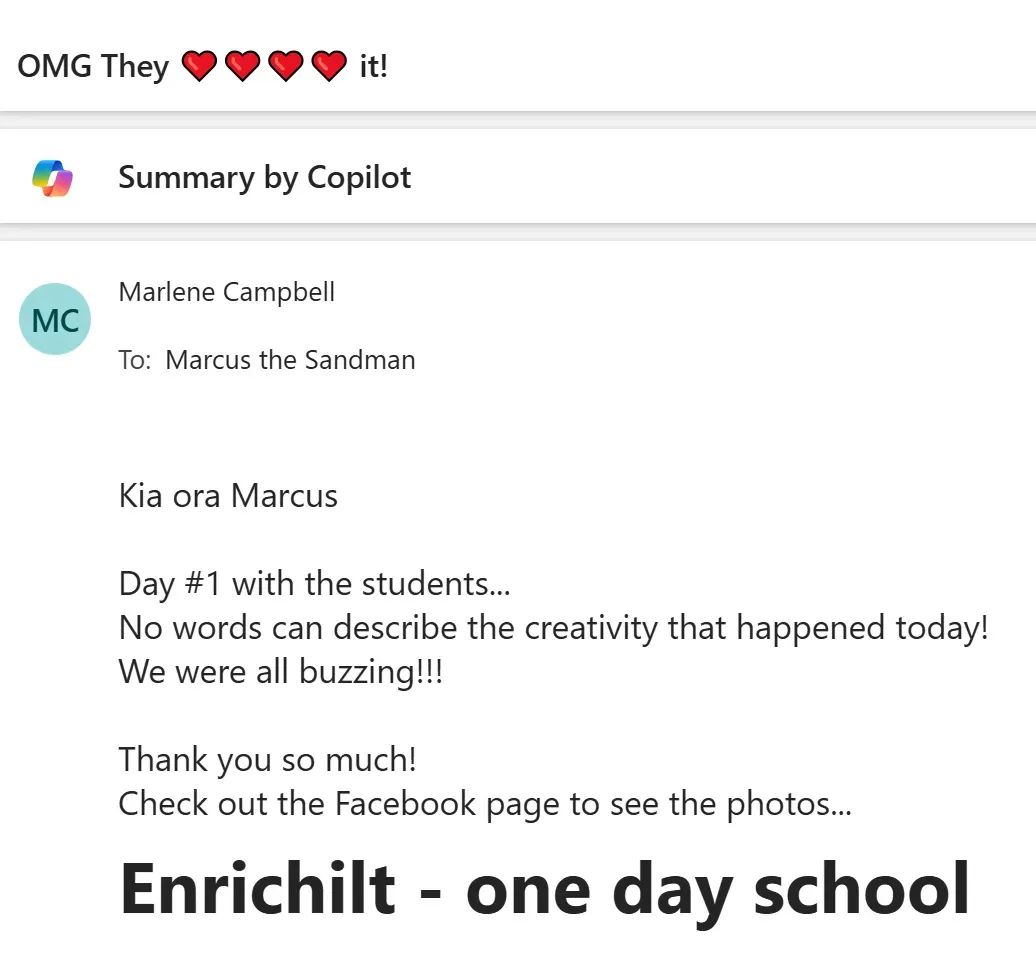Click the third red heart emoji
Screen dimensions: 1036x966
pos(286,66)
